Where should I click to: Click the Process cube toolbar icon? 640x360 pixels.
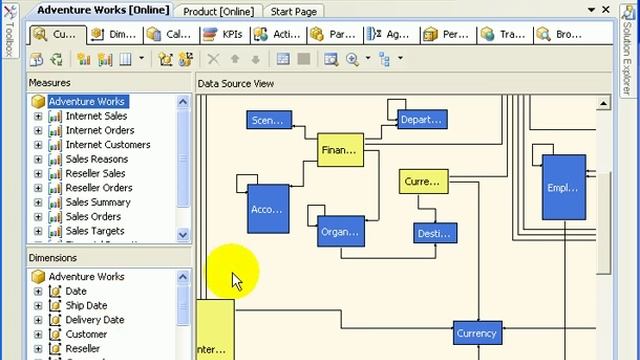click(x=37, y=59)
